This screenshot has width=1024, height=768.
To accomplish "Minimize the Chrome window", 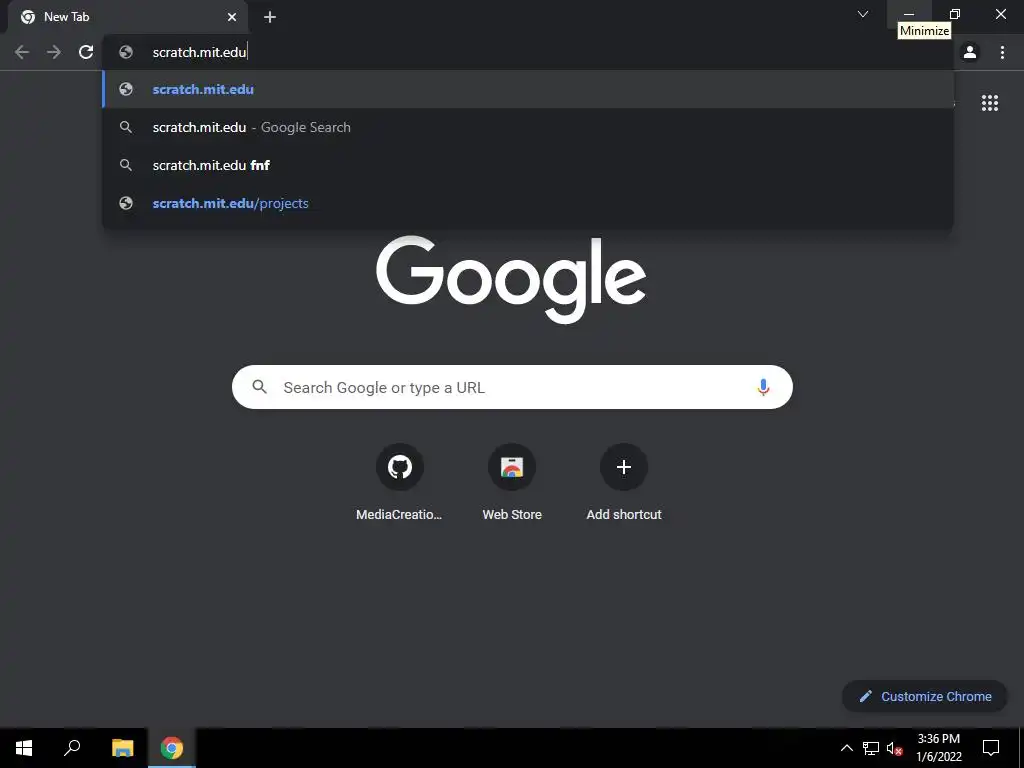I will (909, 14).
